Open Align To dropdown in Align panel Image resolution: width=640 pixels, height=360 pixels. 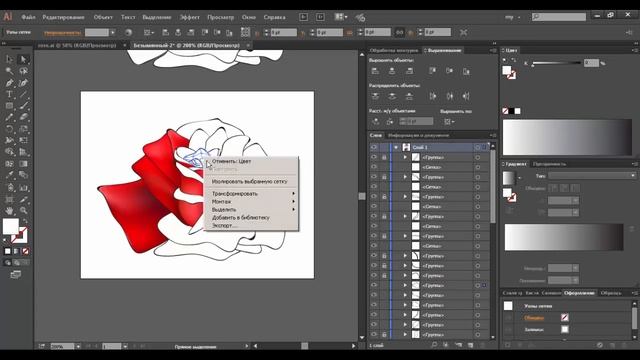[x=449, y=121]
